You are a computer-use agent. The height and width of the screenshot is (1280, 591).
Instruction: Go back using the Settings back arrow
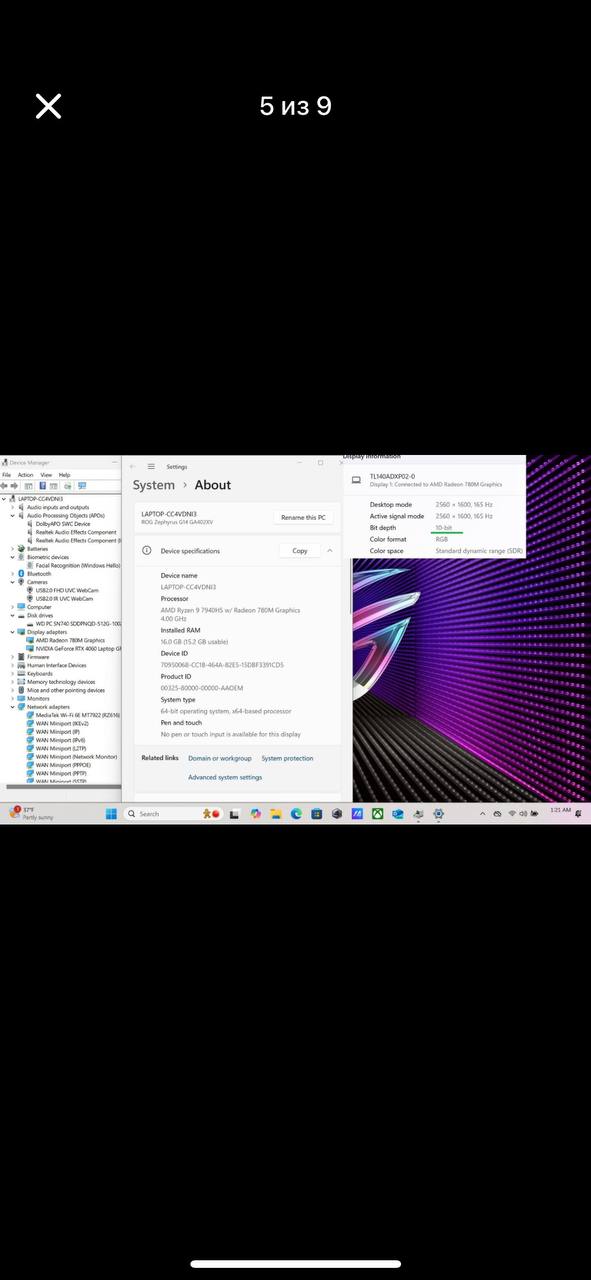tap(133, 466)
